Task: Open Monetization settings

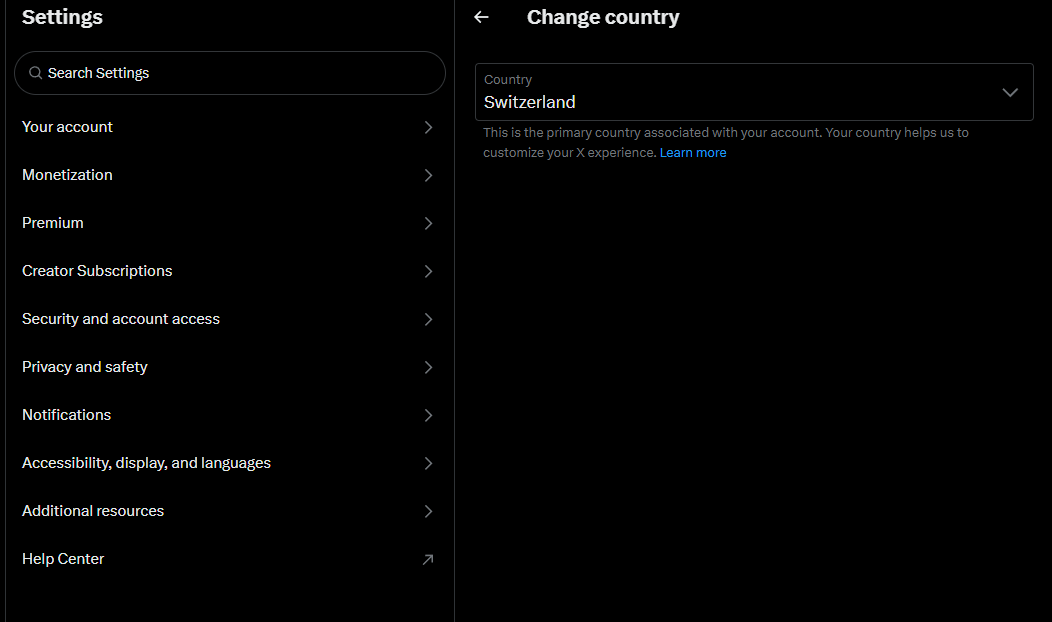Action: click(229, 175)
